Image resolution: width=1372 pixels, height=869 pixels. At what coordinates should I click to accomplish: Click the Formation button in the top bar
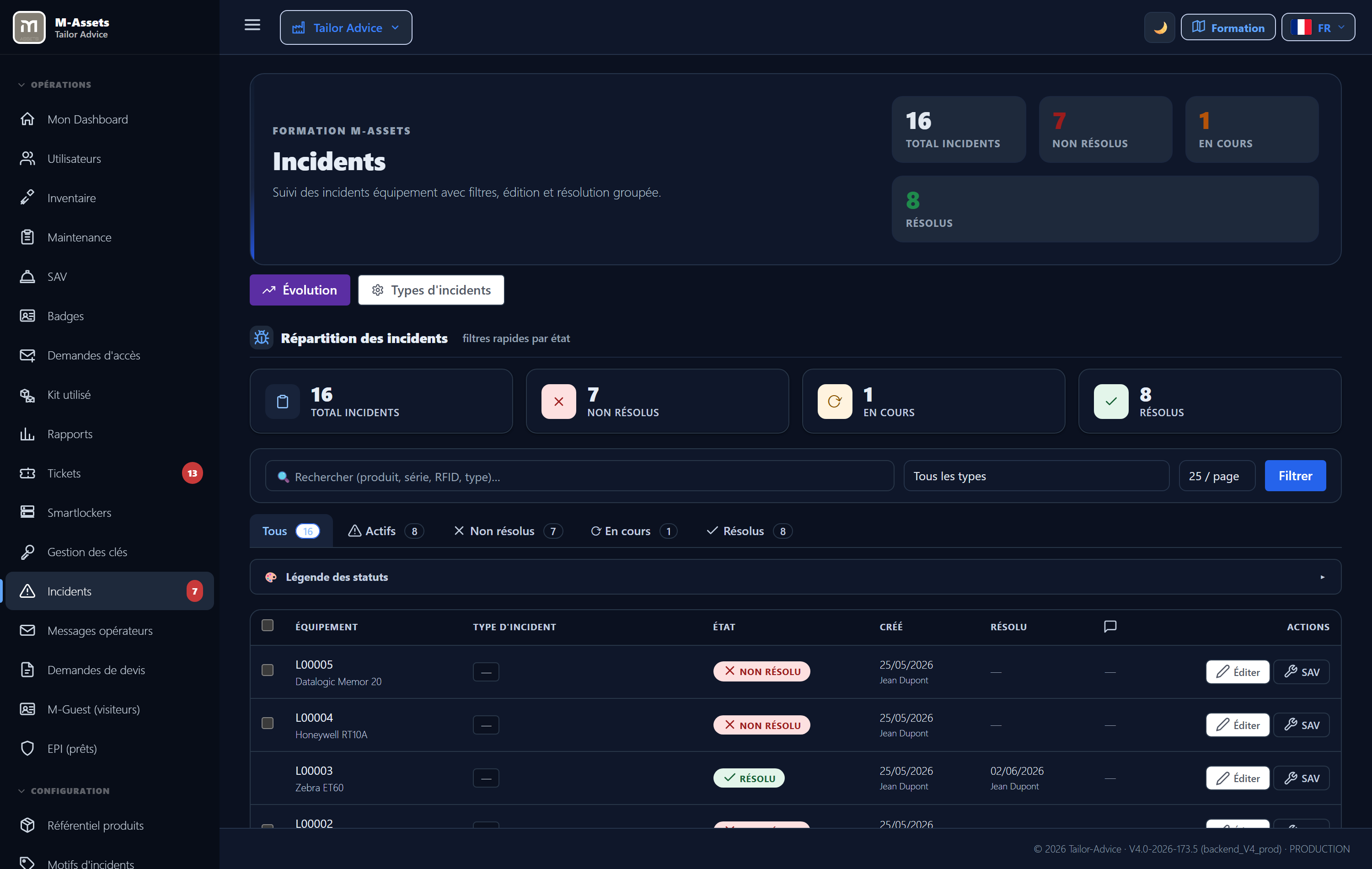tap(1228, 27)
